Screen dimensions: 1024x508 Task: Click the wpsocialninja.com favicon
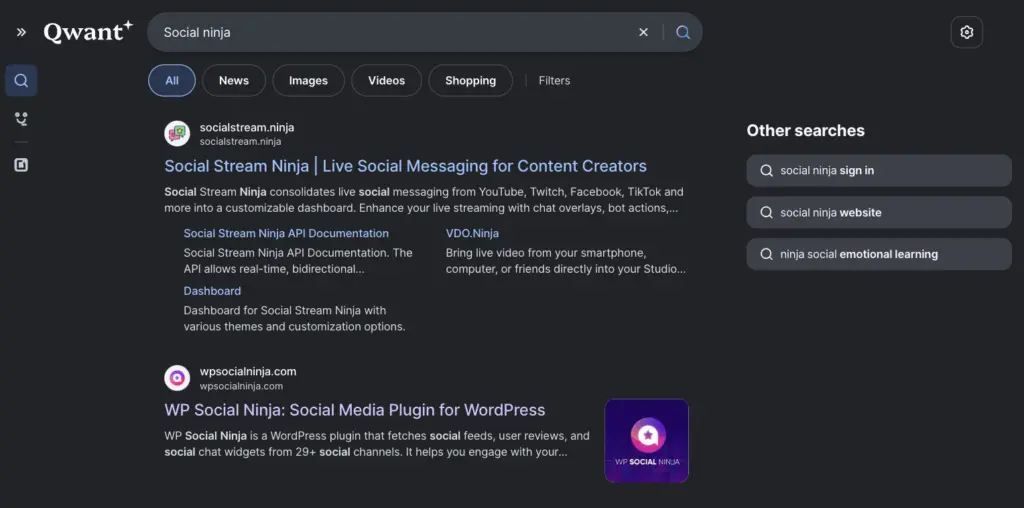point(177,378)
